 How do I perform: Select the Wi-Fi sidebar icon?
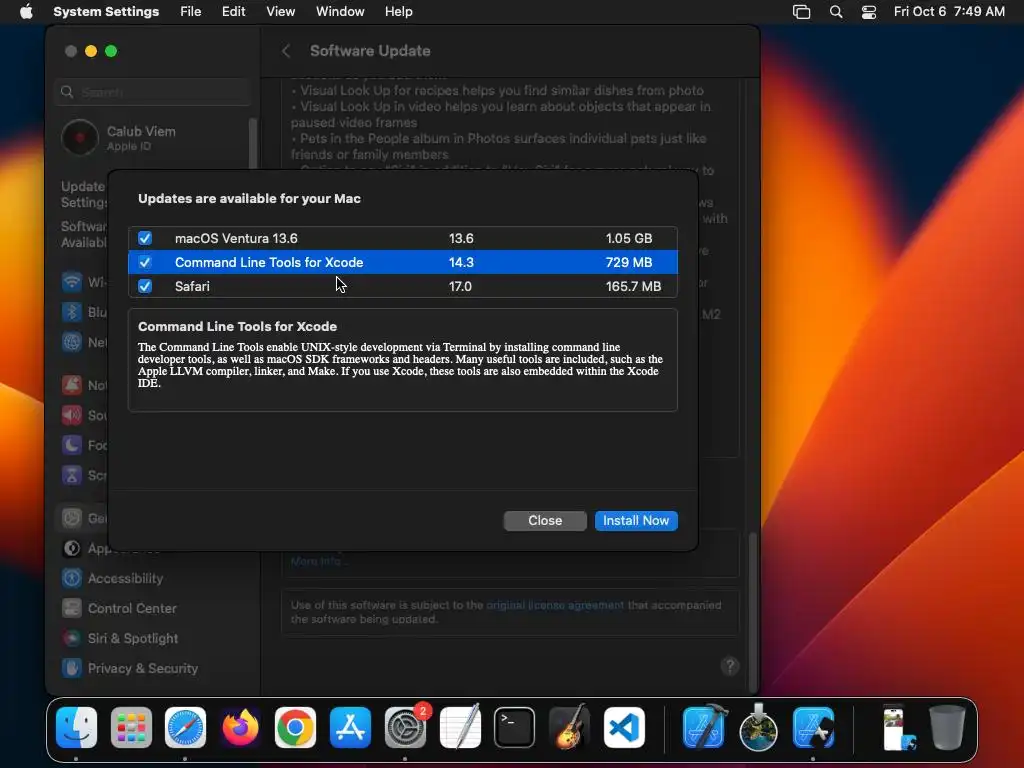(x=72, y=281)
